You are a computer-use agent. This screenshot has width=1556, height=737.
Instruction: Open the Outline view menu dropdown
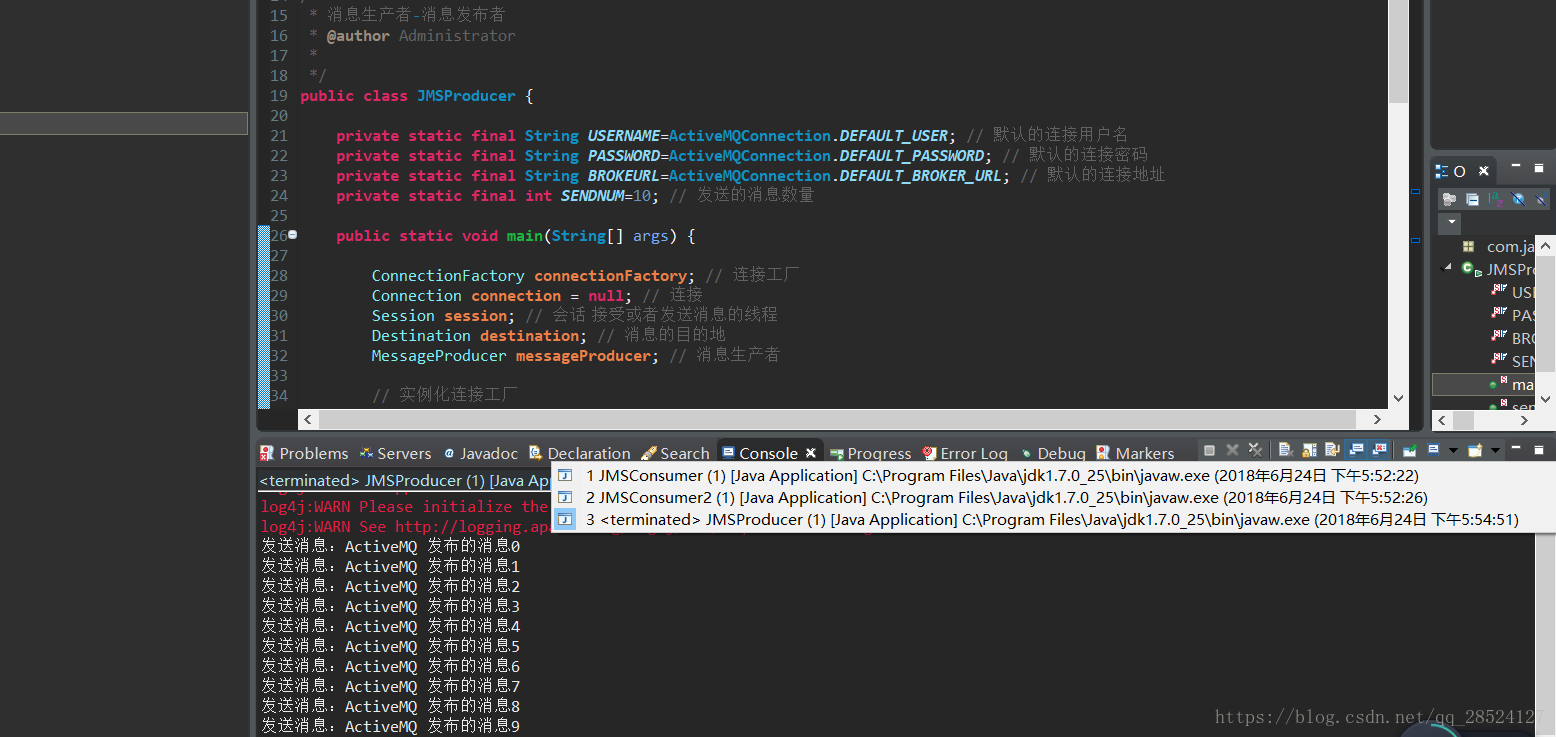point(1450,223)
